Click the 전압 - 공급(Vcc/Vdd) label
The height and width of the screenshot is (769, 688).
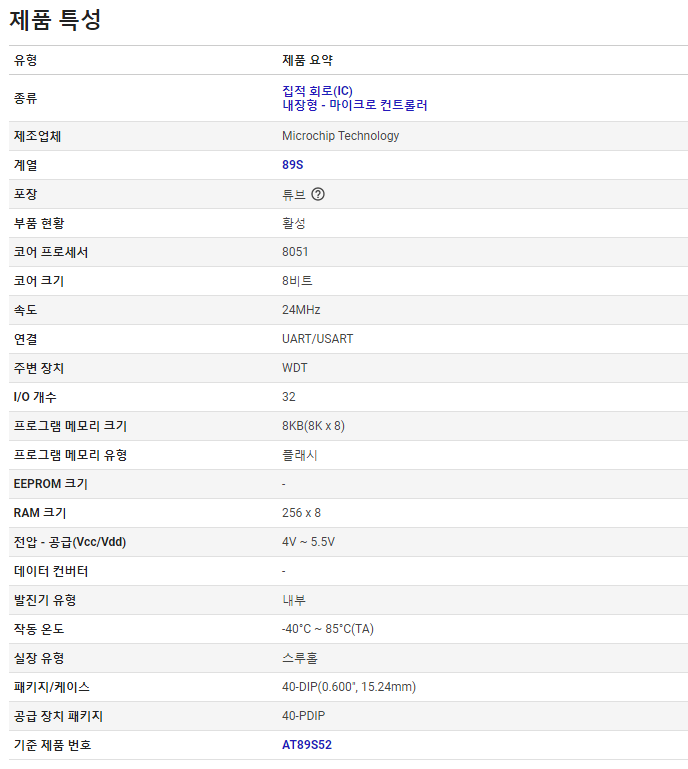point(70,541)
